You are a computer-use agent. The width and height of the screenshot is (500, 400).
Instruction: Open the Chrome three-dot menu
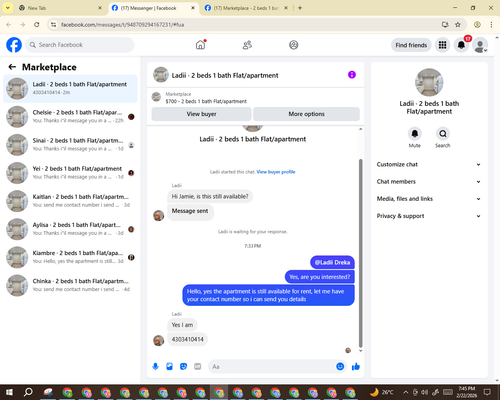491,24
